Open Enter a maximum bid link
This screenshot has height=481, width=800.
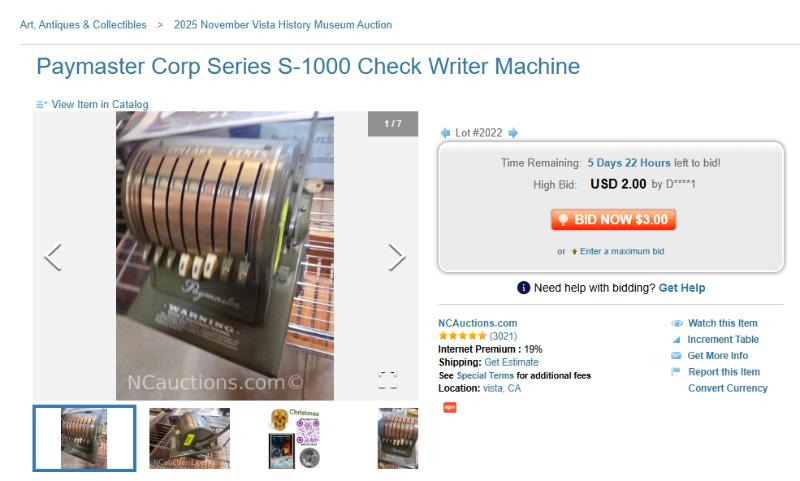pyautogui.click(x=622, y=251)
